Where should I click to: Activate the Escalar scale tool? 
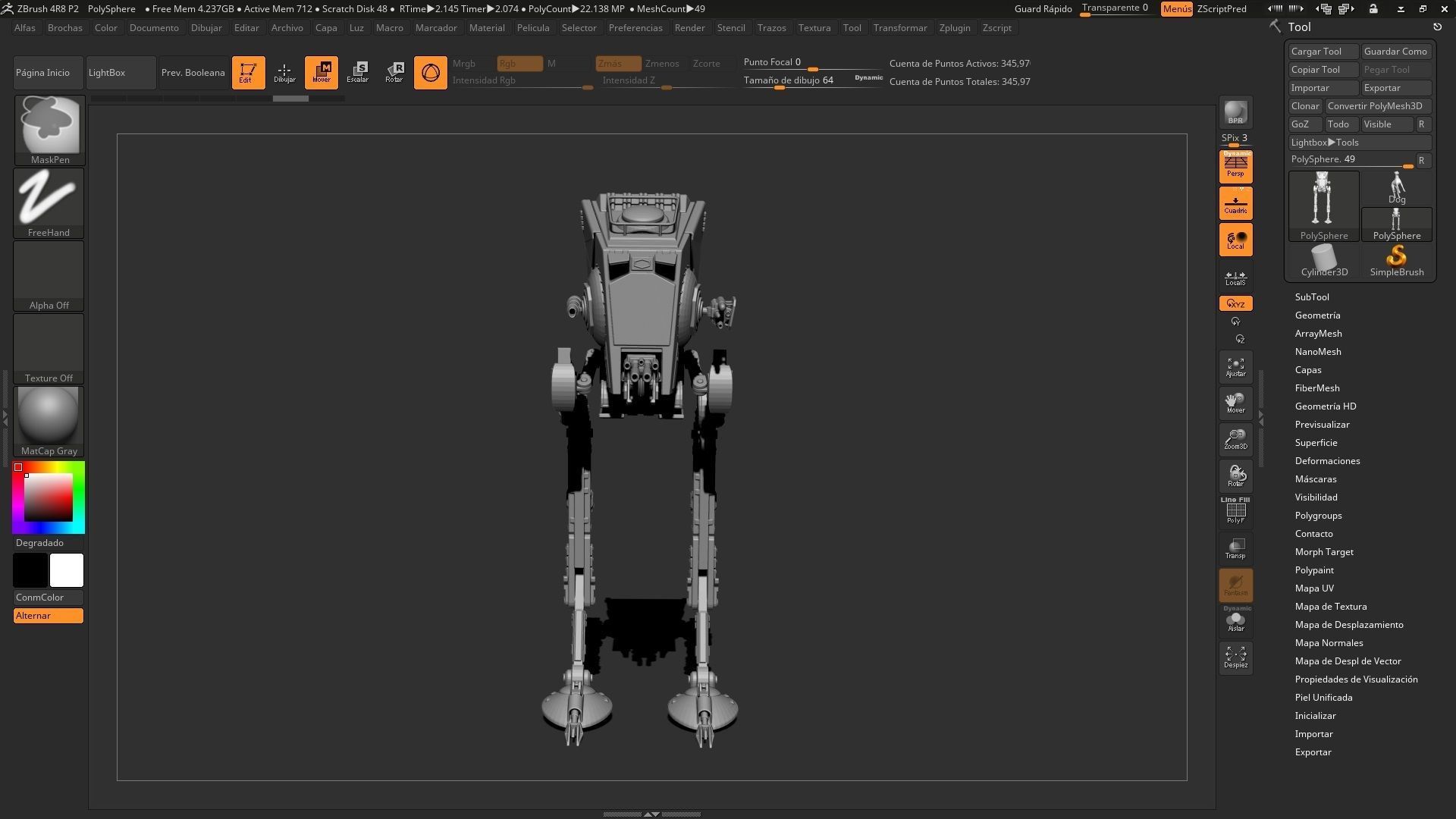coord(357,72)
